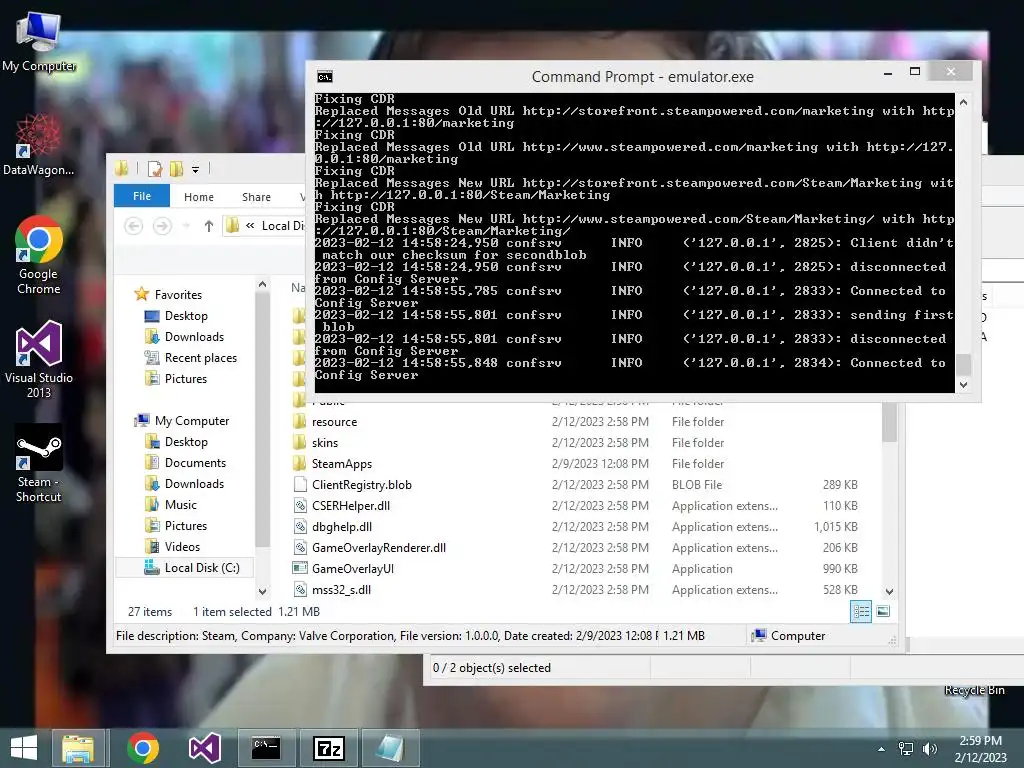Select the CSERHelper.dll file
The height and width of the screenshot is (768, 1024).
pyautogui.click(x=351, y=505)
